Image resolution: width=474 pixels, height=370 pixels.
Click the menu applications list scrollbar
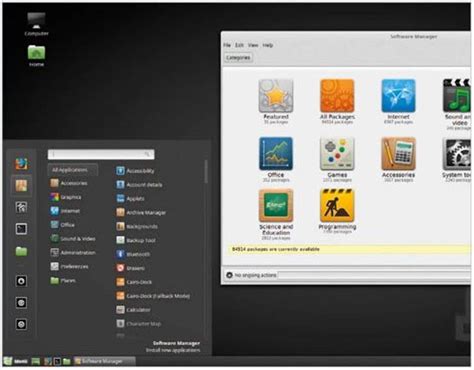[x=206, y=172]
